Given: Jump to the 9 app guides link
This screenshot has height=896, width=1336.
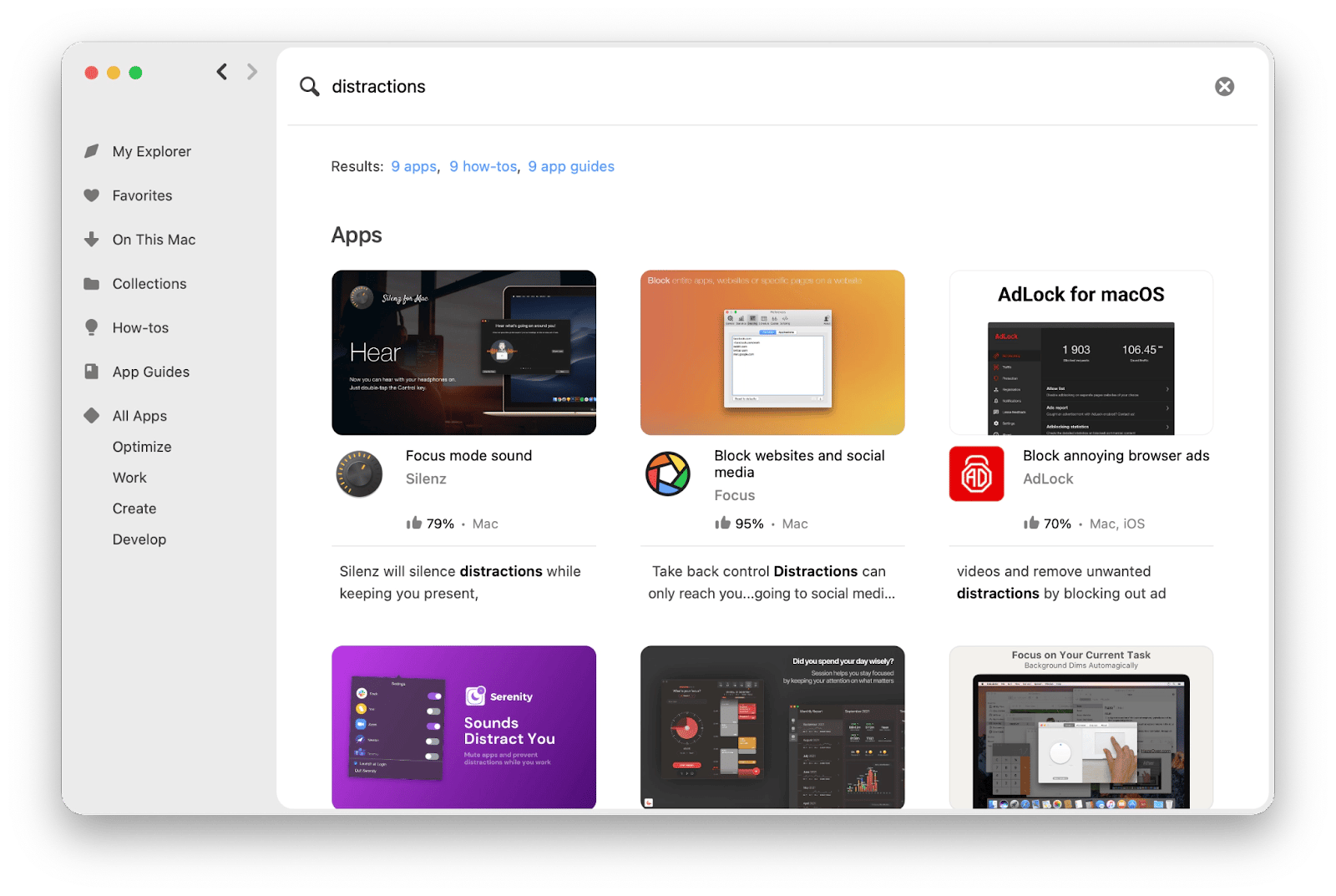Looking at the screenshot, I should pos(571,166).
